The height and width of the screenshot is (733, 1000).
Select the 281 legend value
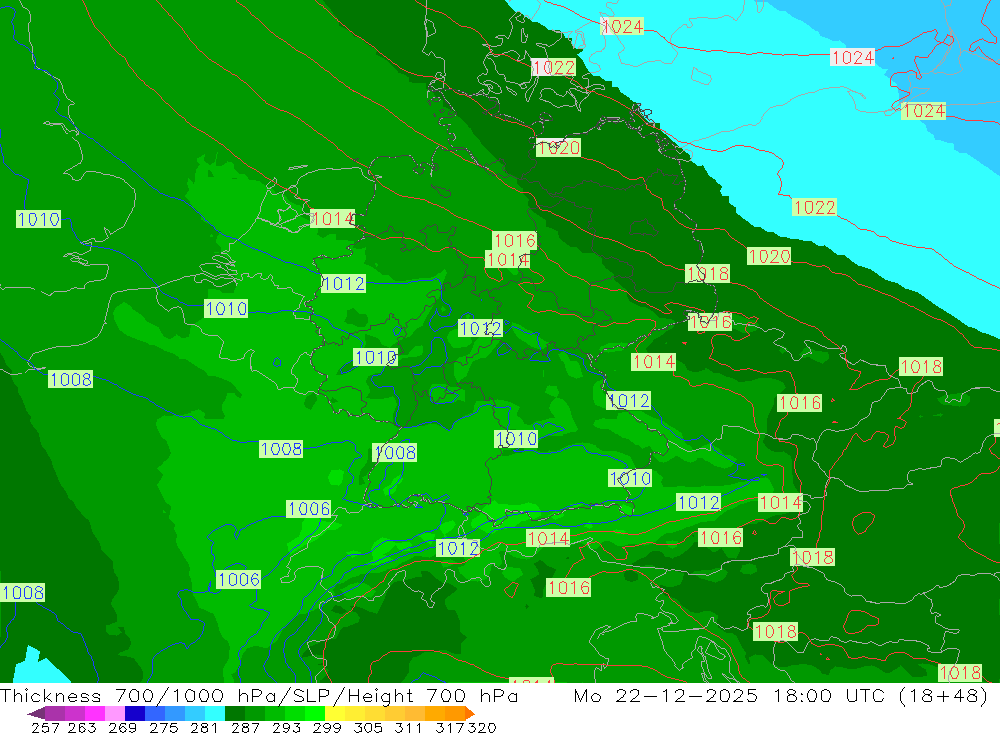[x=202, y=727]
